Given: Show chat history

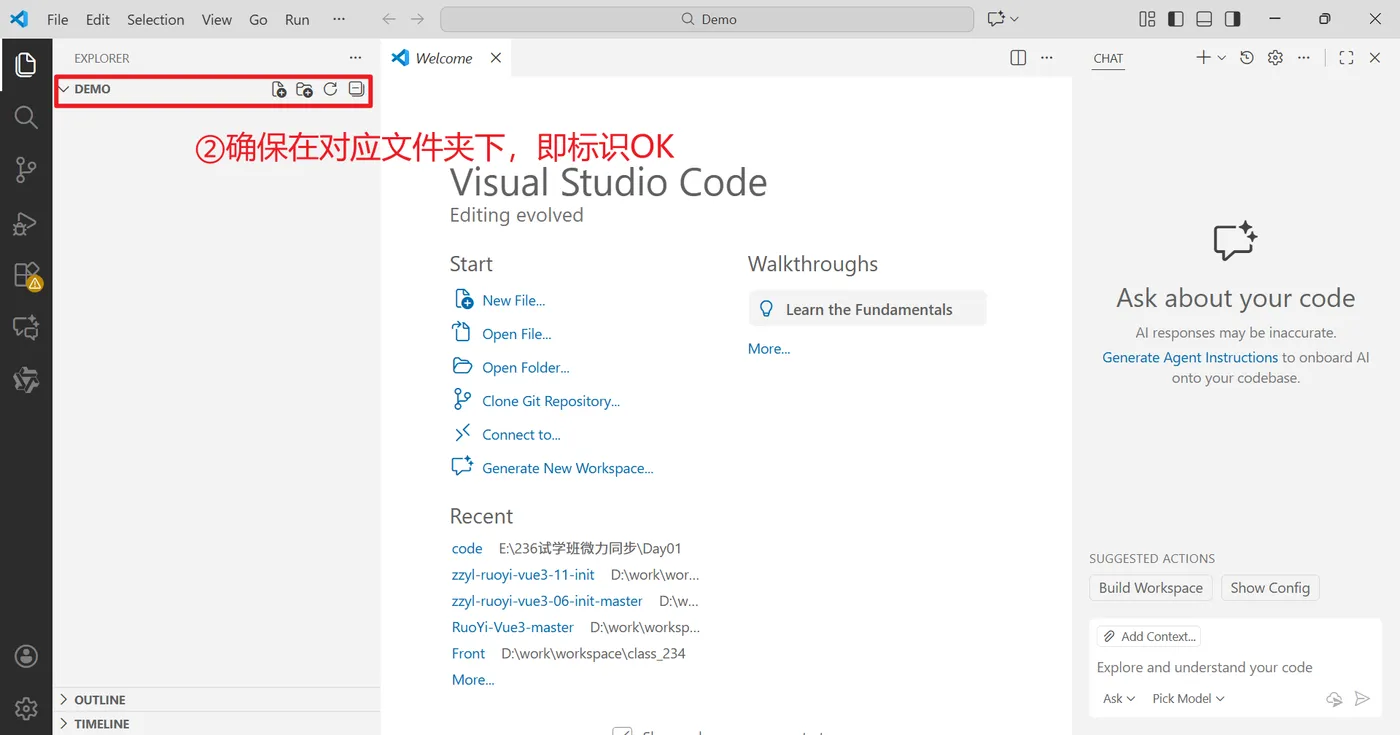Looking at the screenshot, I should coord(1247,58).
